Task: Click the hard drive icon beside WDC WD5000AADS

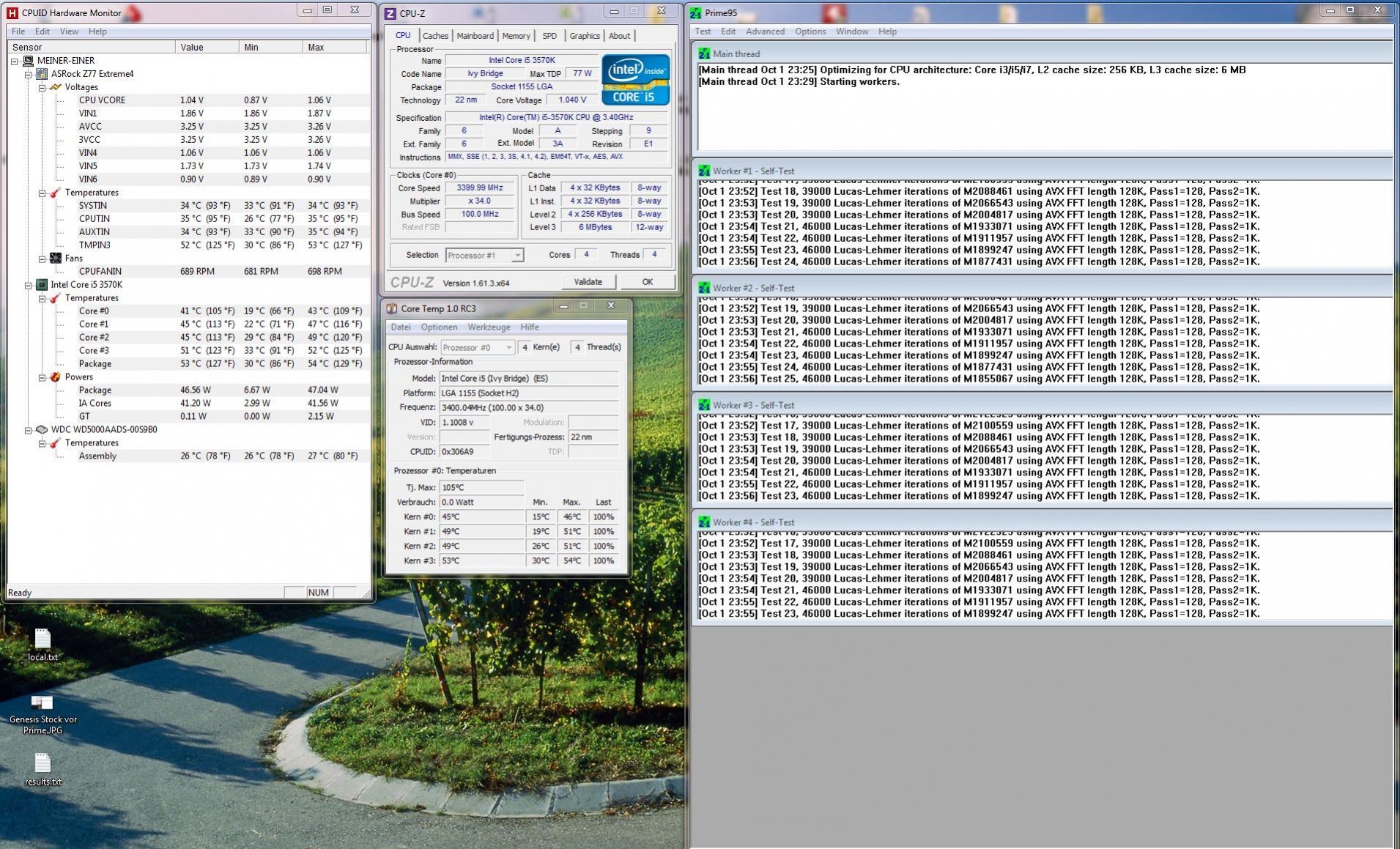Action: [42, 430]
